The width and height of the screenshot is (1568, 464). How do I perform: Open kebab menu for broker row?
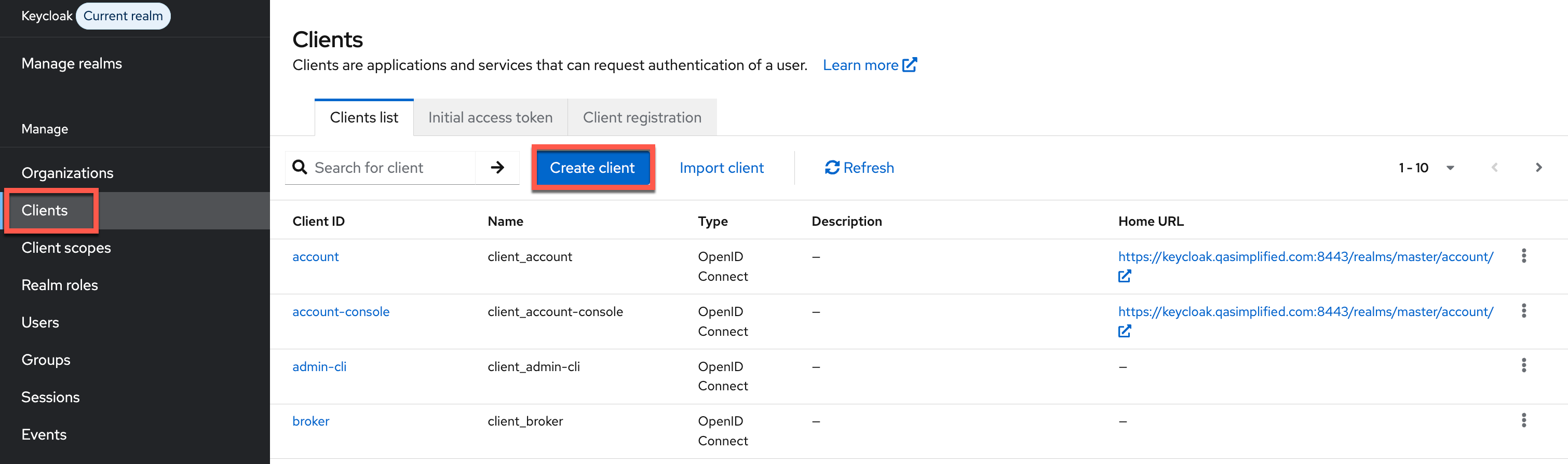coord(1523,420)
